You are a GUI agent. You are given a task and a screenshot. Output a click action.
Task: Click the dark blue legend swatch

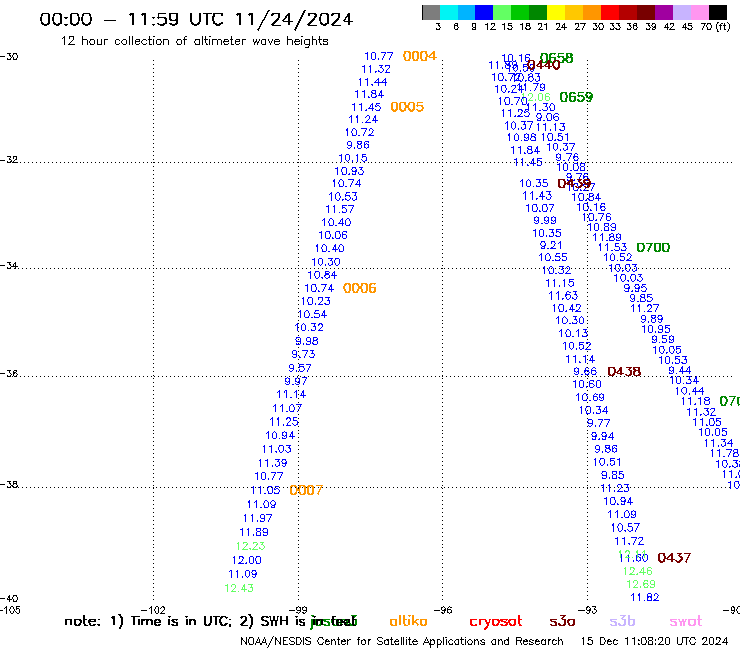(484, 12)
